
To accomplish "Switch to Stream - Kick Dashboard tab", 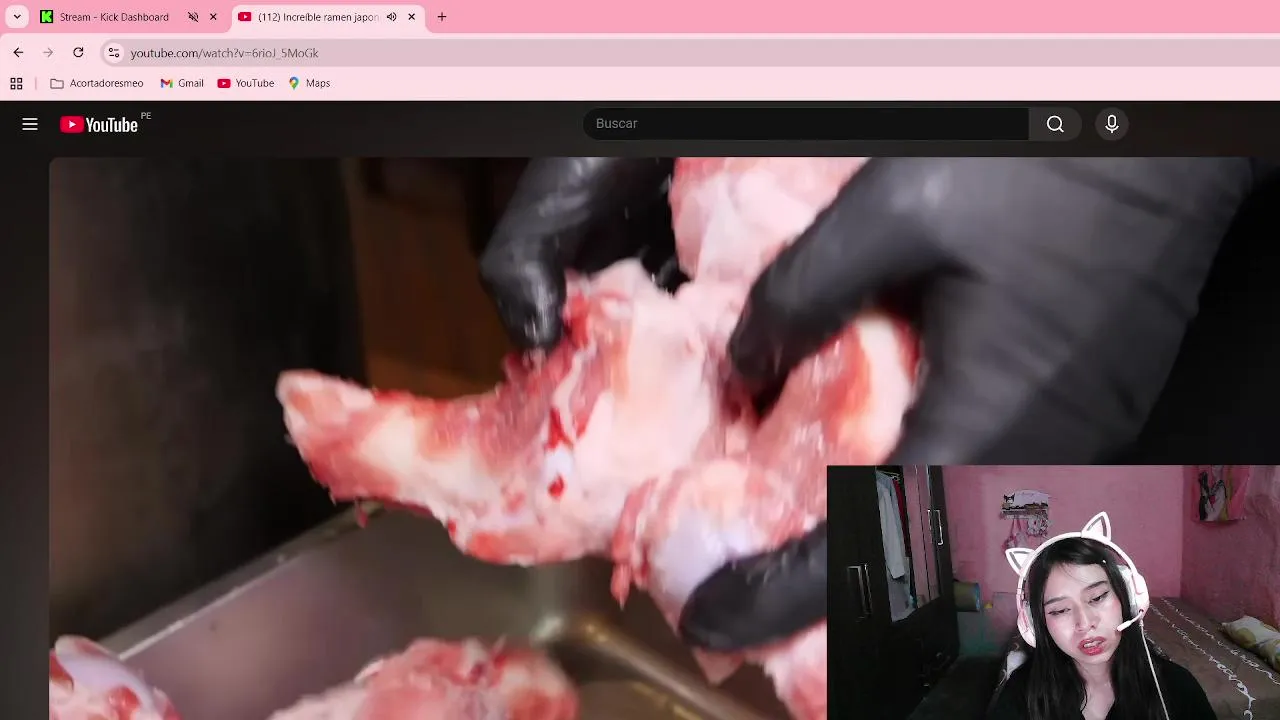I will (x=114, y=17).
